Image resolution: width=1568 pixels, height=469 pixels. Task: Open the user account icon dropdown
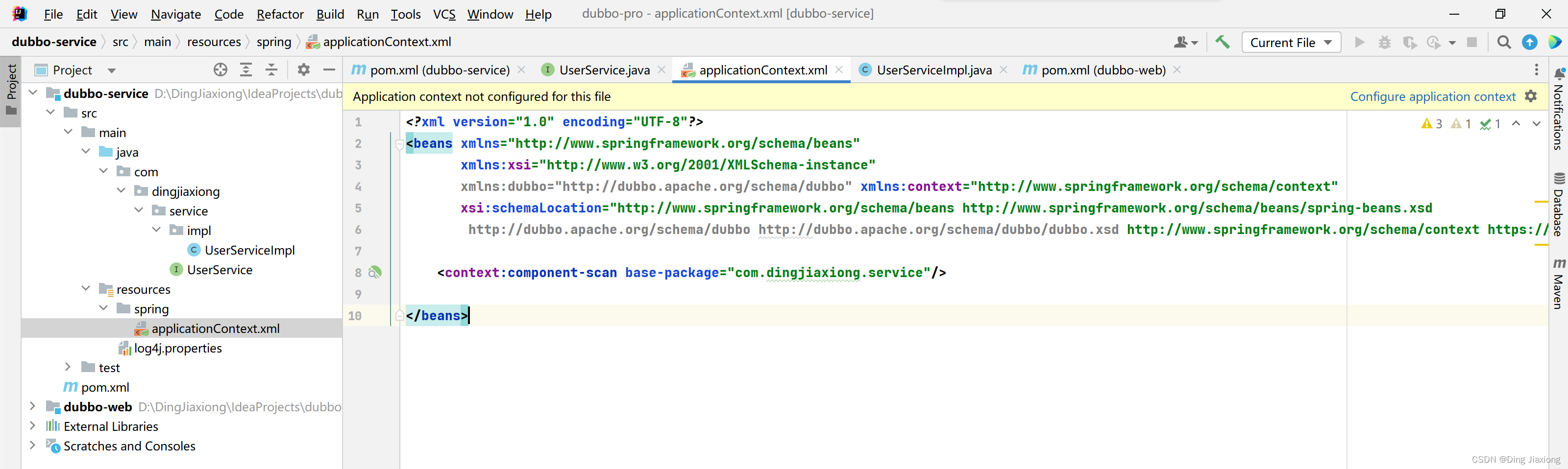point(1185,42)
